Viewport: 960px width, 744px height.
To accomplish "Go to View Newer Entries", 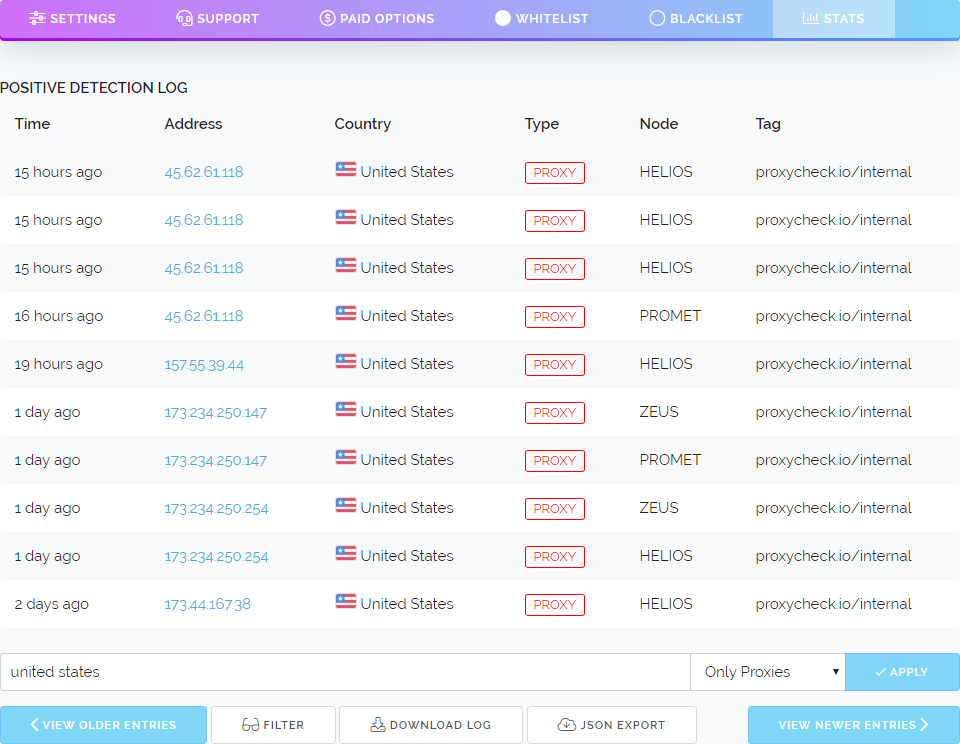I will click(x=853, y=725).
